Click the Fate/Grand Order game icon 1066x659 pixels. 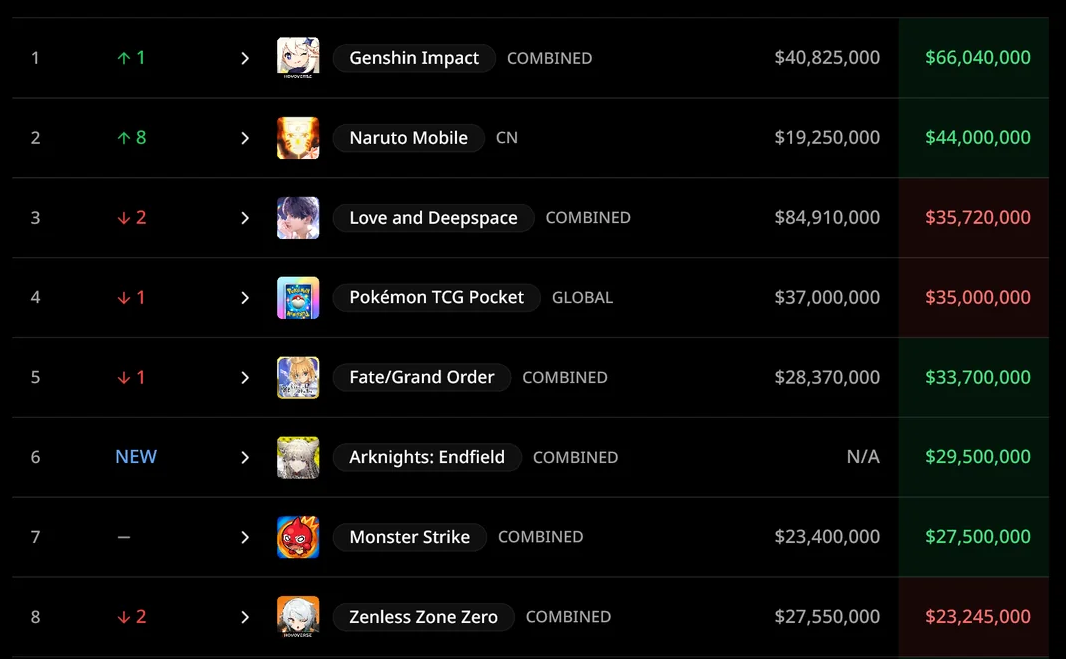tap(298, 378)
